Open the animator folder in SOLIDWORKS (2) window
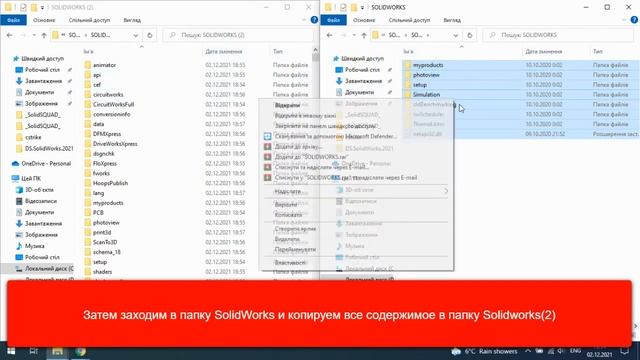The image size is (640, 360). tap(104, 65)
